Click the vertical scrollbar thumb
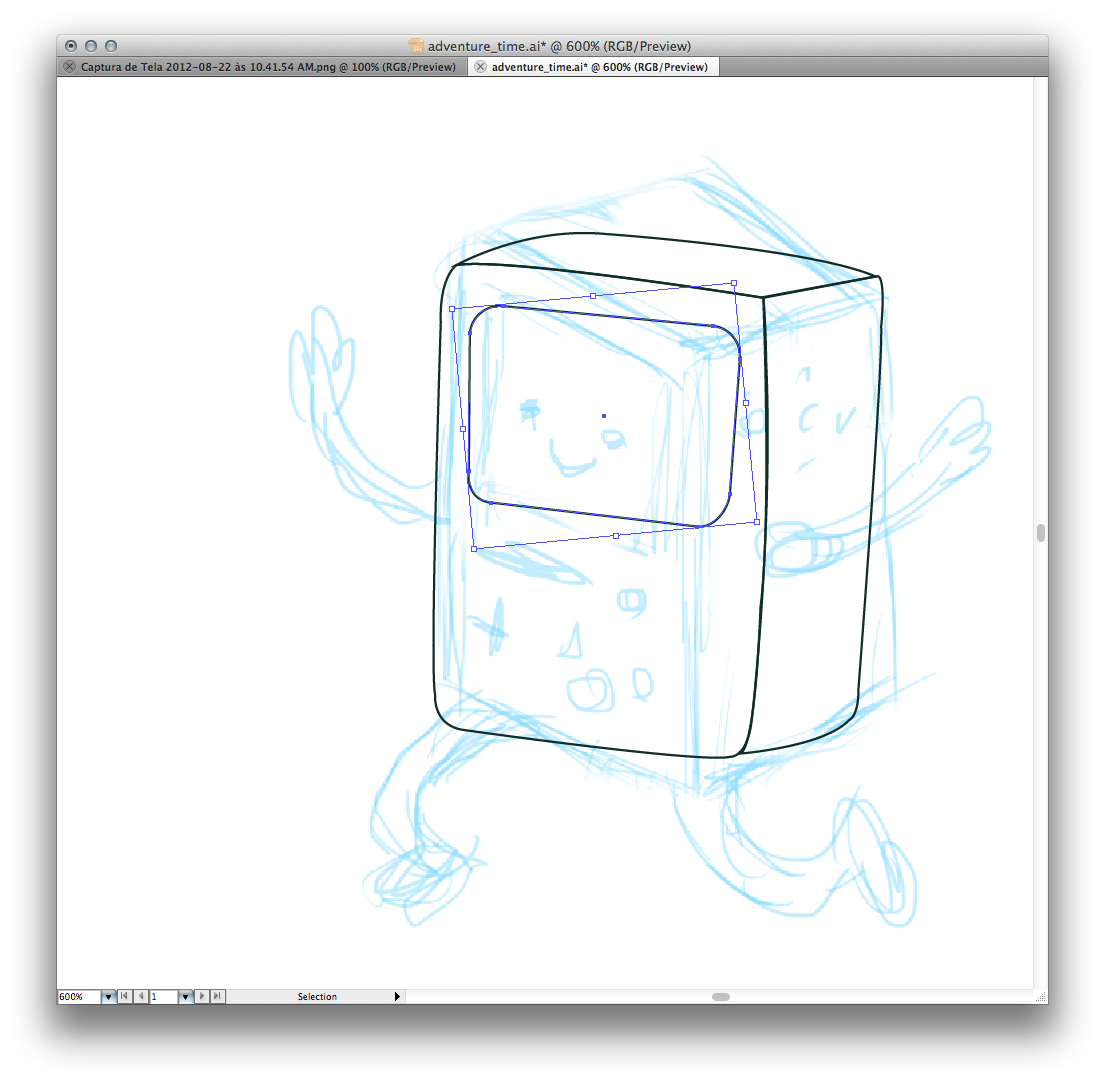Viewport: 1105px width, 1083px height. [x=1041, y=533]
